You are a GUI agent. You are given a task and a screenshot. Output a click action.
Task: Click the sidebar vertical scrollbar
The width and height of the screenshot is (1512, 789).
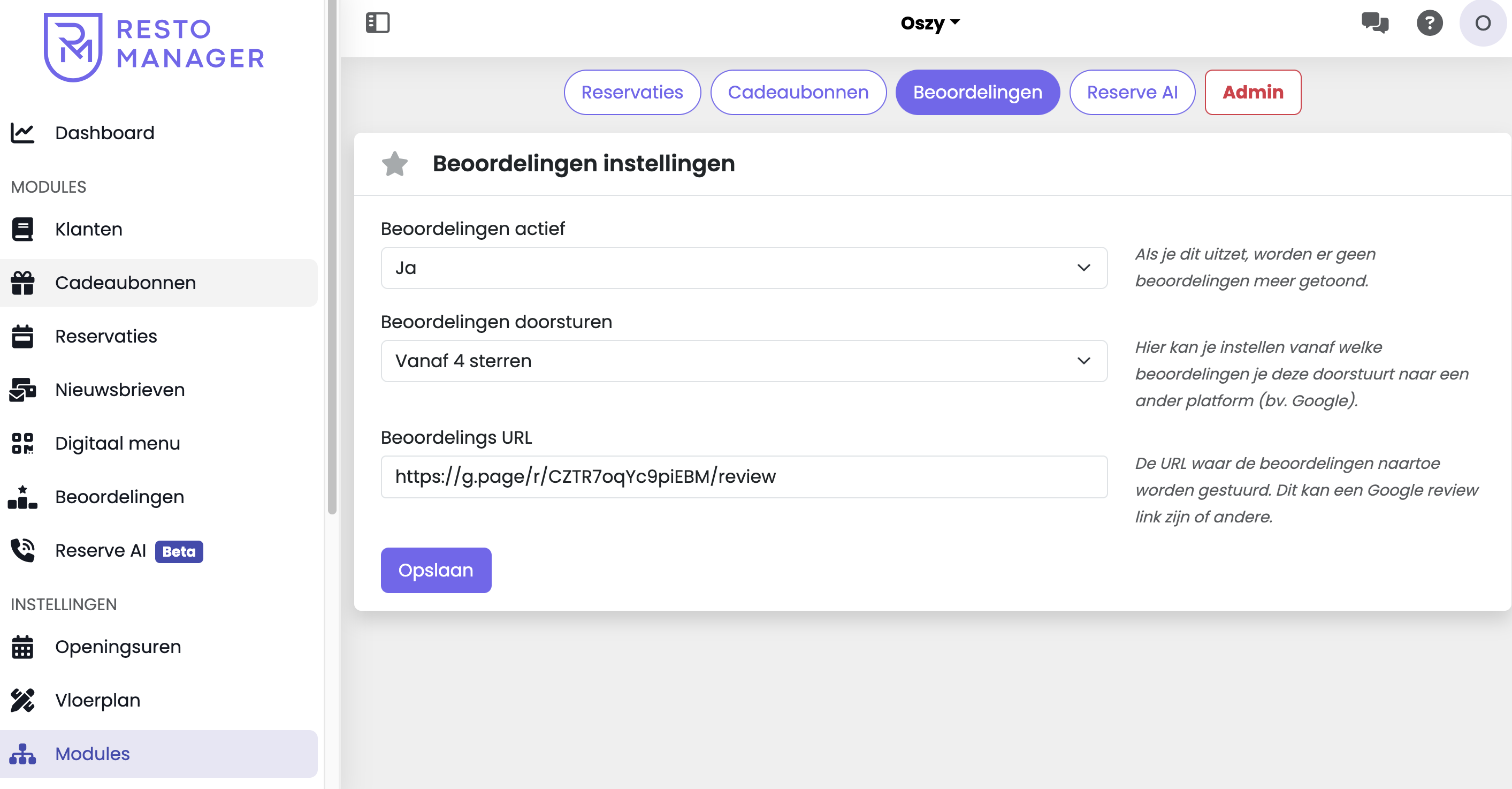(x=332, y=256)
